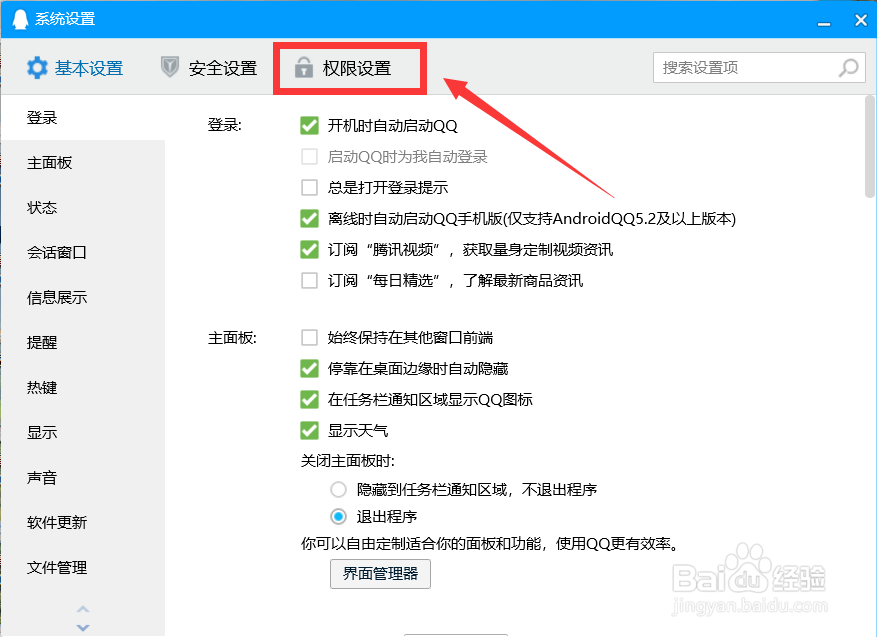
Task: Click the 主面板: section label
Action: [232, 338]
